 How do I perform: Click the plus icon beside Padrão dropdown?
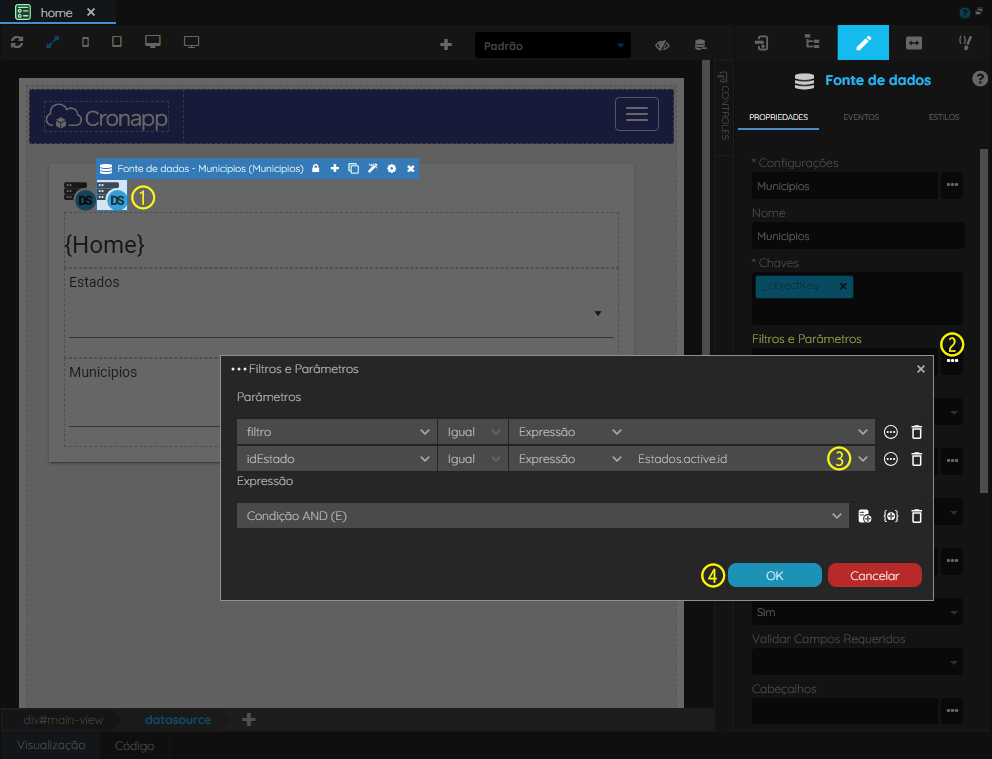[x=446, y=44]
